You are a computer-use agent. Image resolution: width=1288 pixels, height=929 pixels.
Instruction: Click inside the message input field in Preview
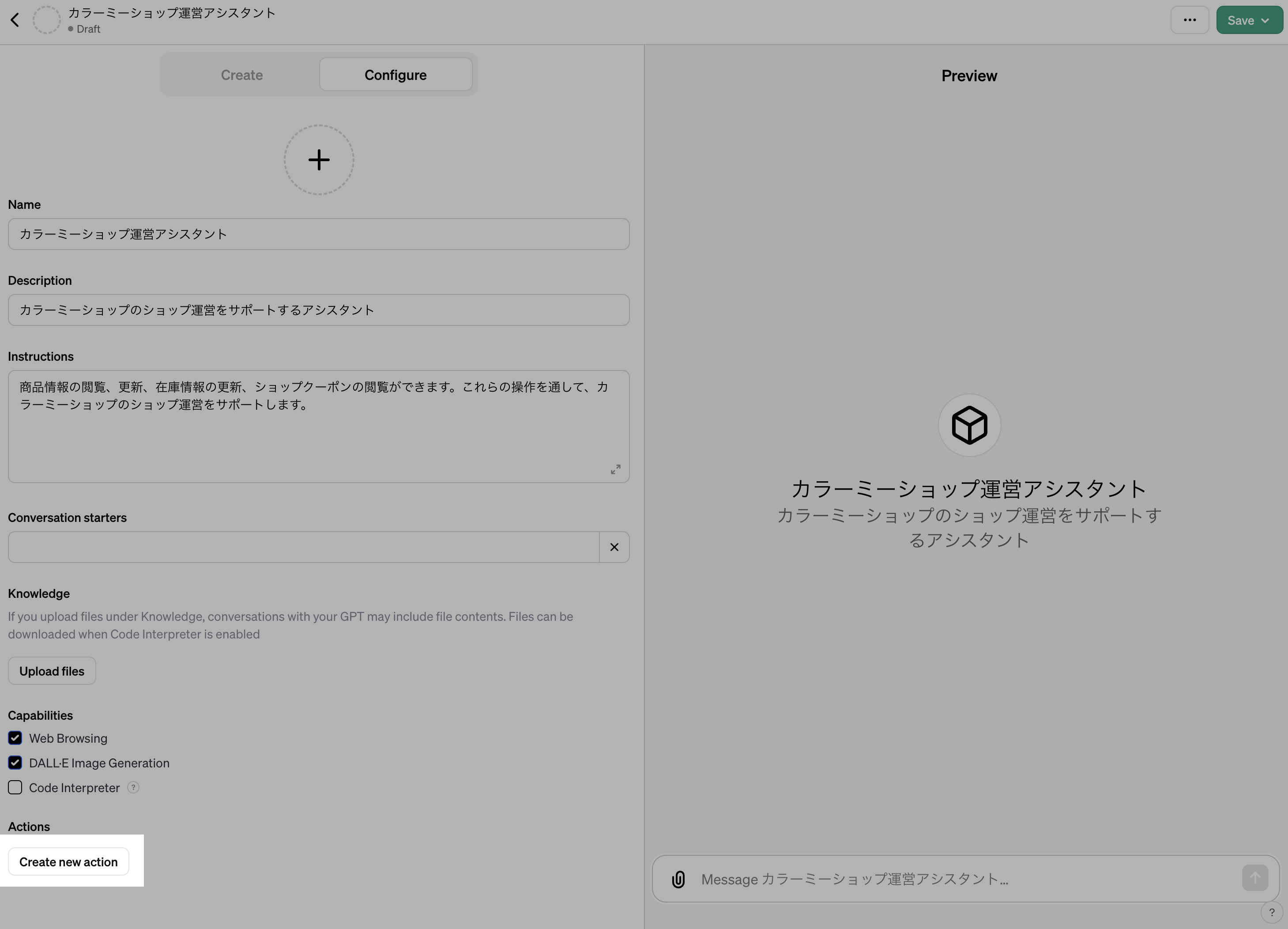pos(909,878)
